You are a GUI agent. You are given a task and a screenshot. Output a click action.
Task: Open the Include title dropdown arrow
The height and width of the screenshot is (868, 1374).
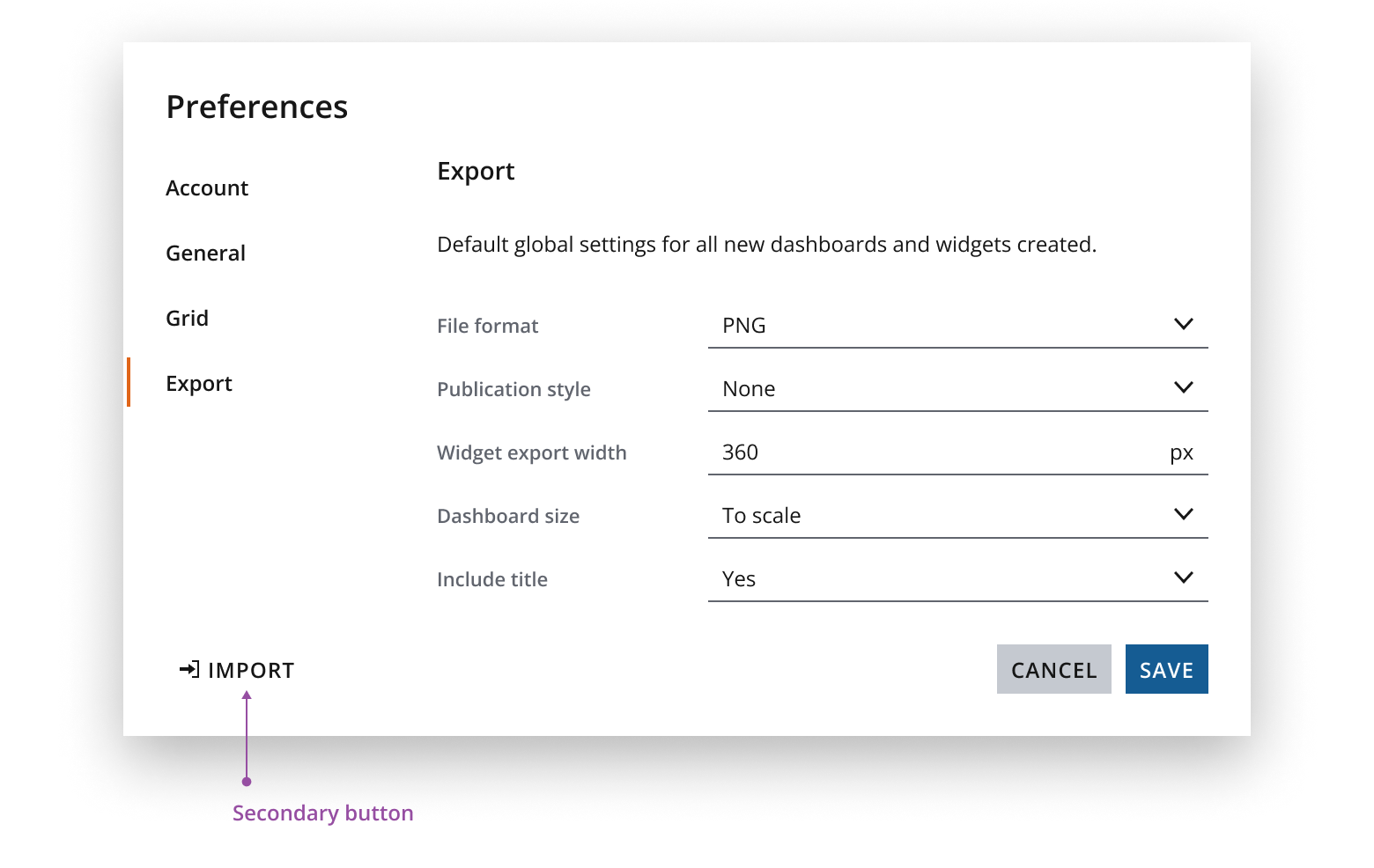click(1183, 578)
